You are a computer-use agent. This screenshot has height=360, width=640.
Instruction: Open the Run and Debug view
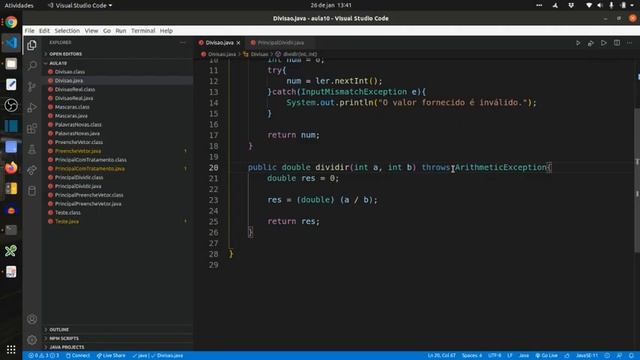32,107
